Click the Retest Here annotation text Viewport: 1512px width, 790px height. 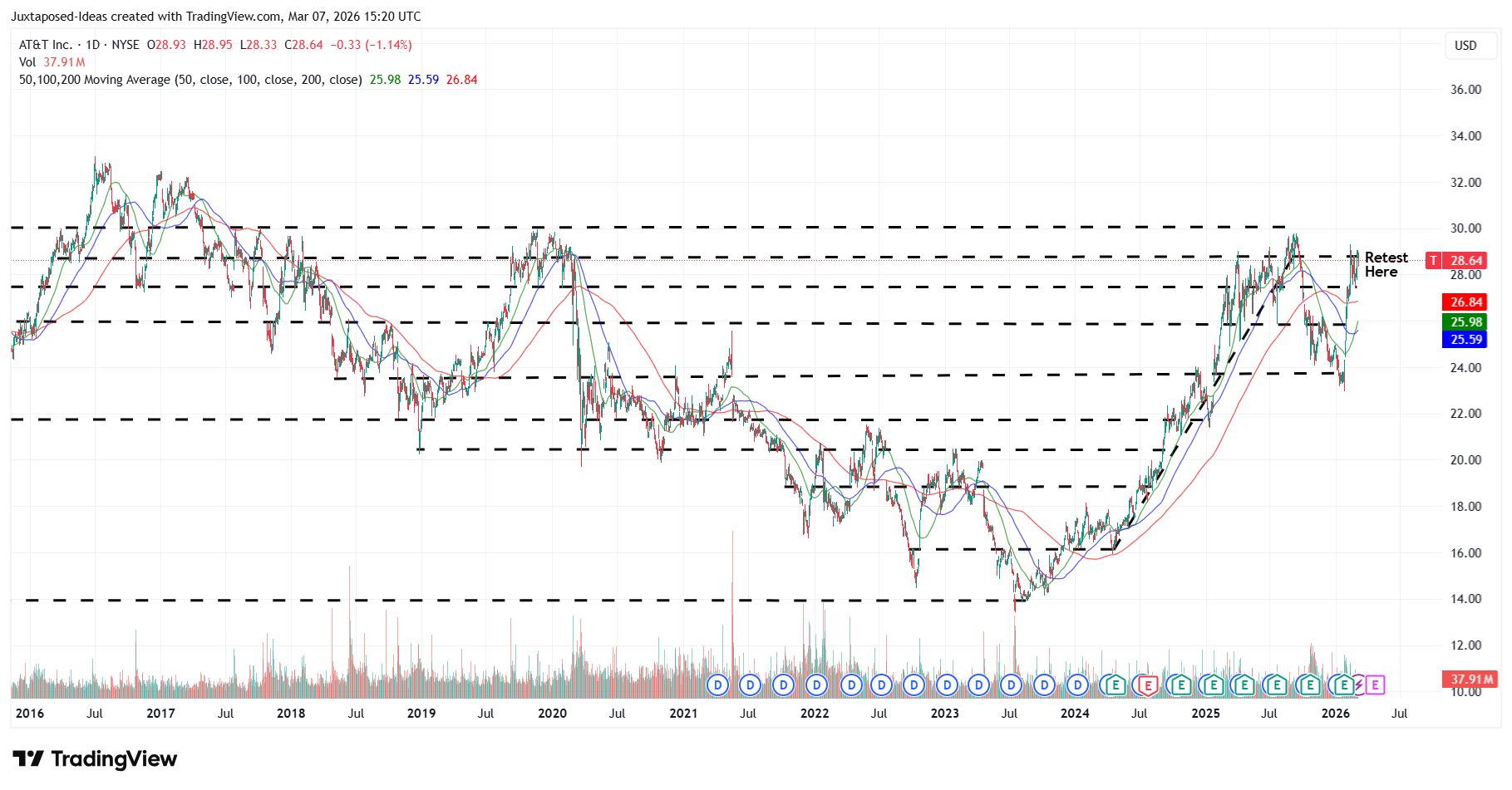(x=1386, y=264)
